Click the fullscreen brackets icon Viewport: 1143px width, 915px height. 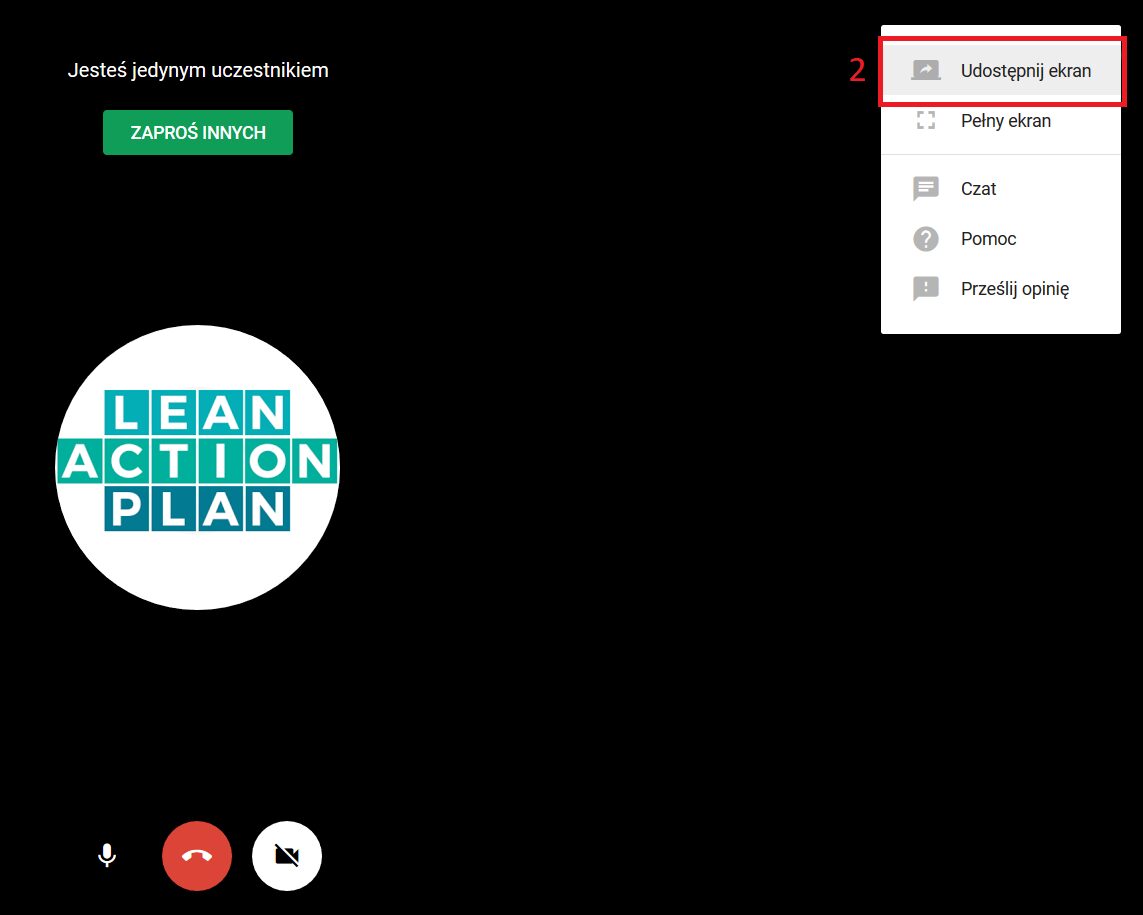(x=926, y=121)
